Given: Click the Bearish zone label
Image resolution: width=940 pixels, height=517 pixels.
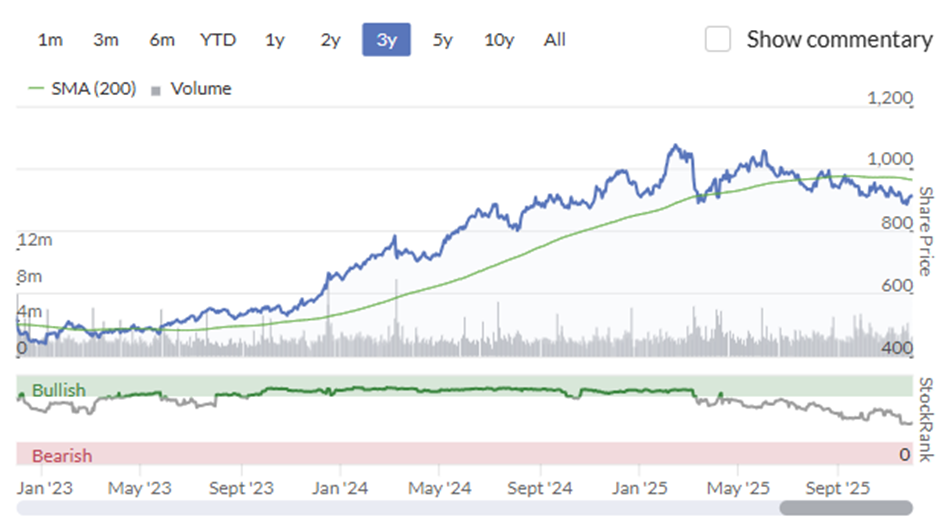Looking at the screenshot, I should pyautogui.click(x=62, y=456).
